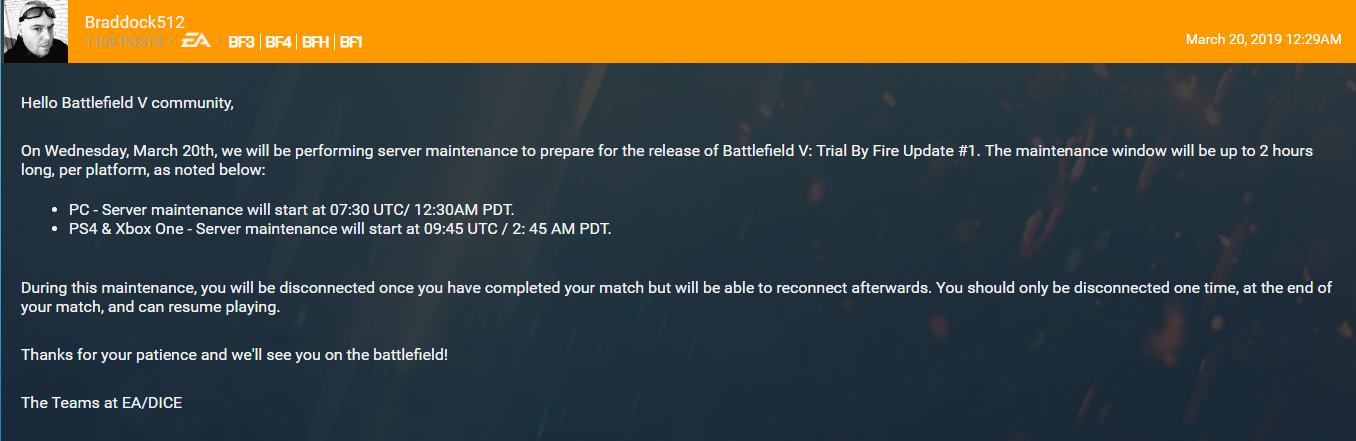1356x441 pixels.
Task: Click the EA logo badge
Action: pos(197,42)
